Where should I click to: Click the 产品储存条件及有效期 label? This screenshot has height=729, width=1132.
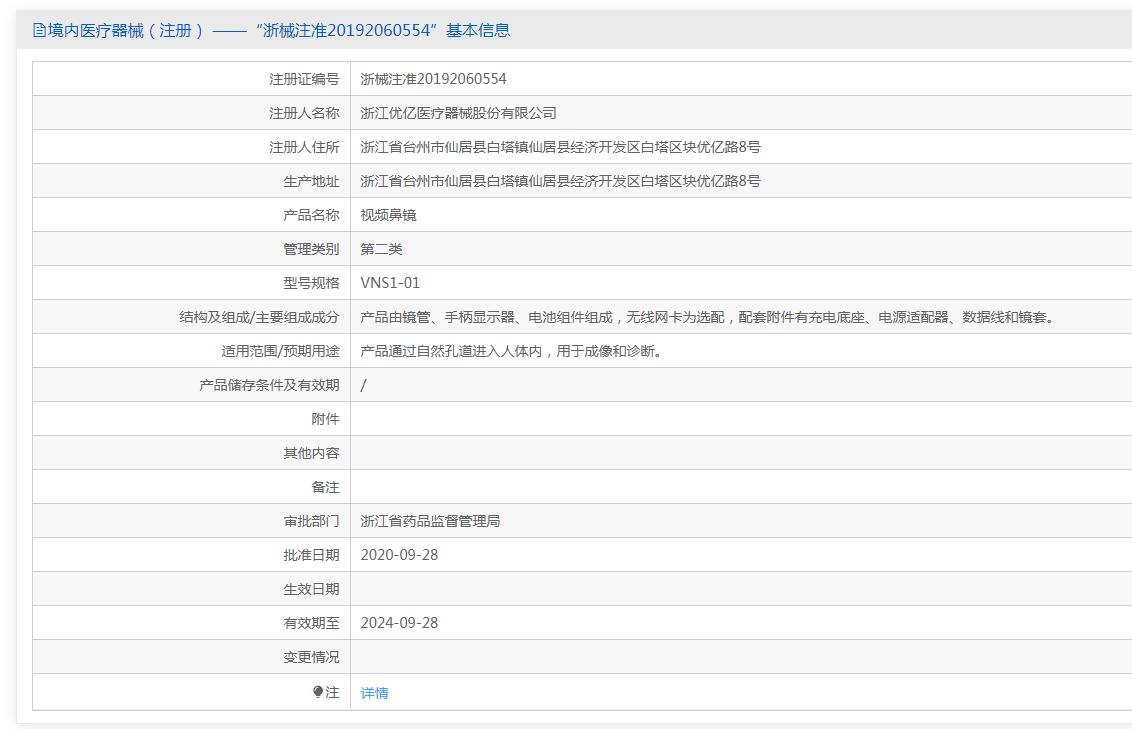[x=269, y=385]
